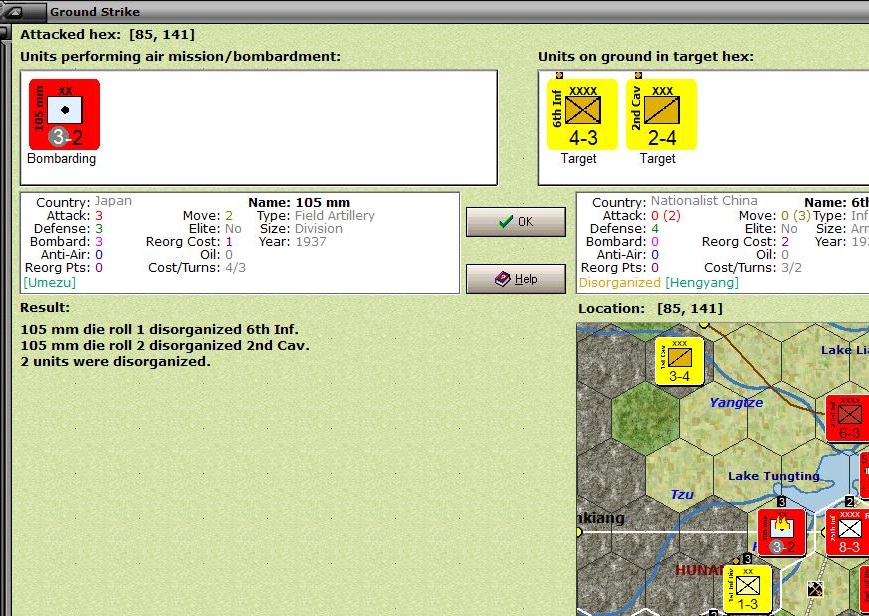Image resolution: width=869 pixels, height=616 pixels.
Task: Select the 2nd Cav target counter
Action: point(661,114)
